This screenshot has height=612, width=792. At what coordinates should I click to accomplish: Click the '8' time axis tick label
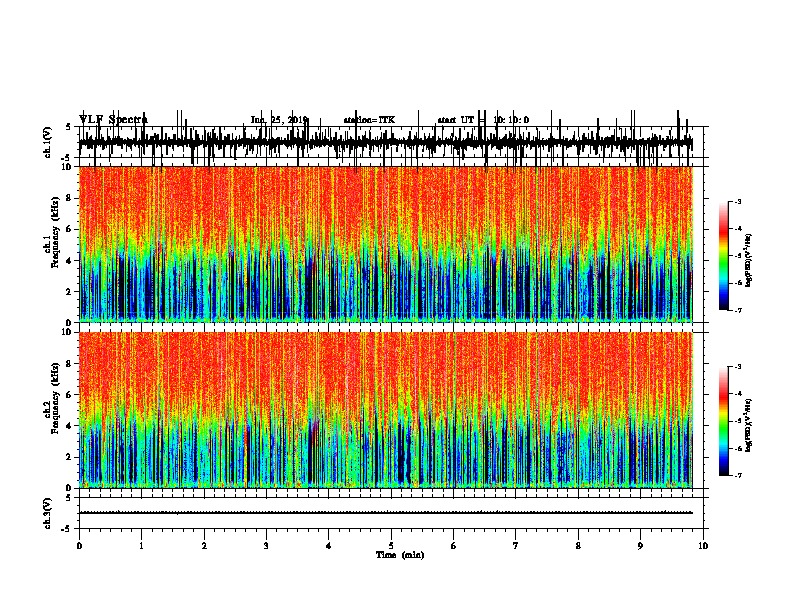click(578, 546)
